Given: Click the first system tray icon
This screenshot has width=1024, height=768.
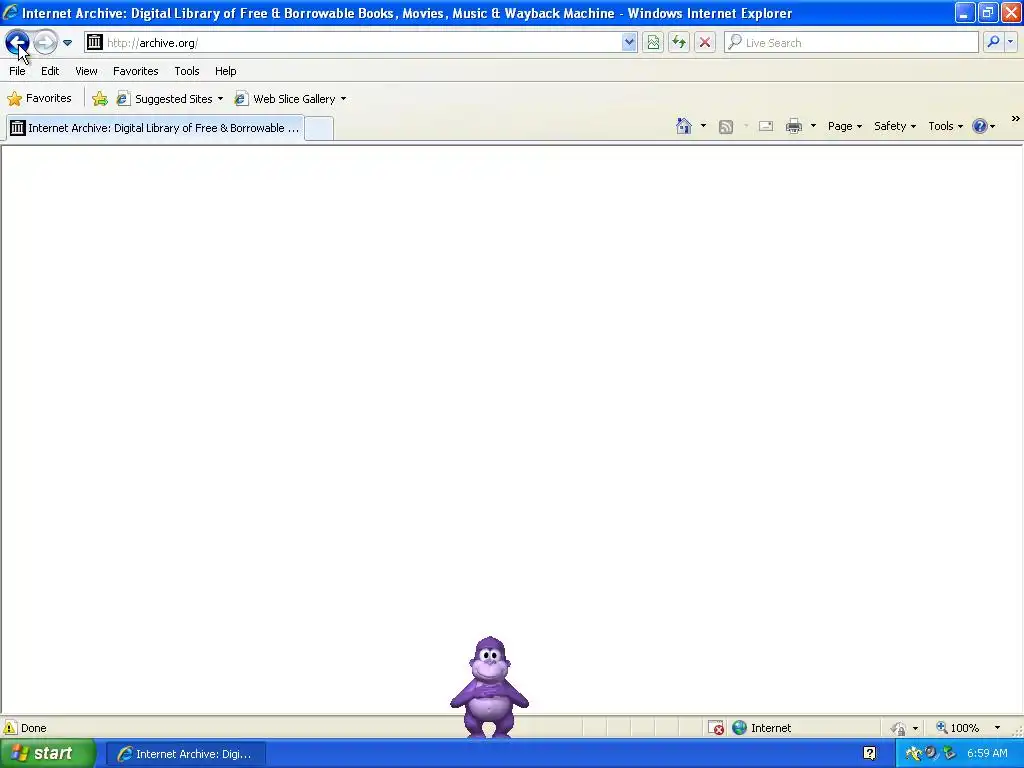Looking at the screenshot, I should [913, 754].
